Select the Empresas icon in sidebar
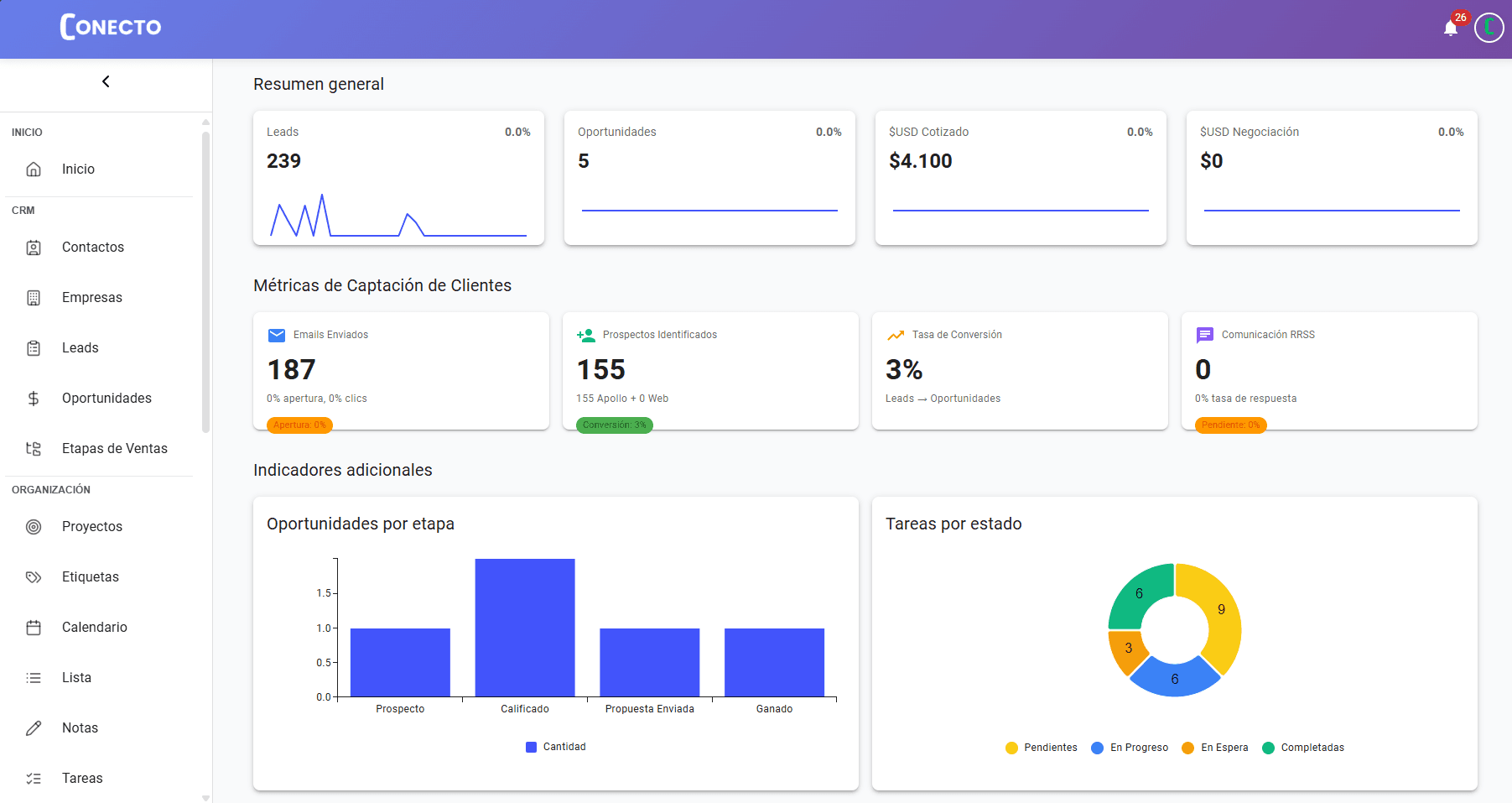 click(x=34, y=297)
